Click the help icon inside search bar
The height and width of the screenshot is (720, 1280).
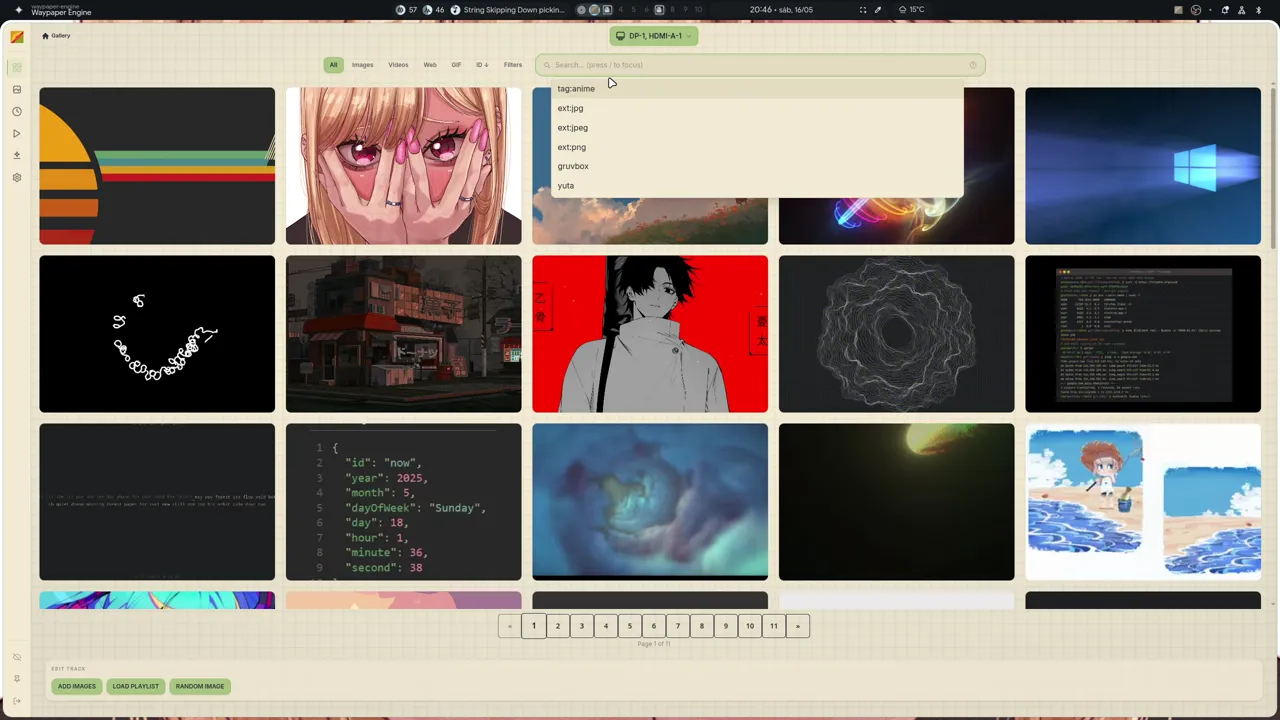point(973,65)
